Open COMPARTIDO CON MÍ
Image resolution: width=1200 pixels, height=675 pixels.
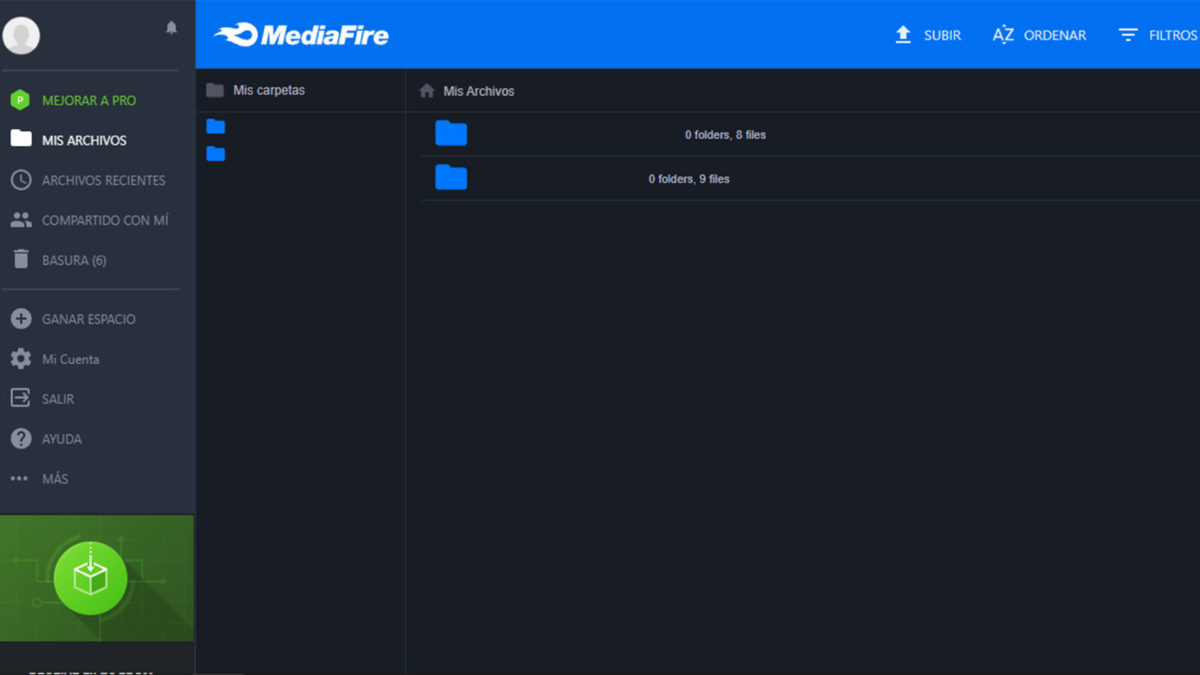(x=105, y=220)
